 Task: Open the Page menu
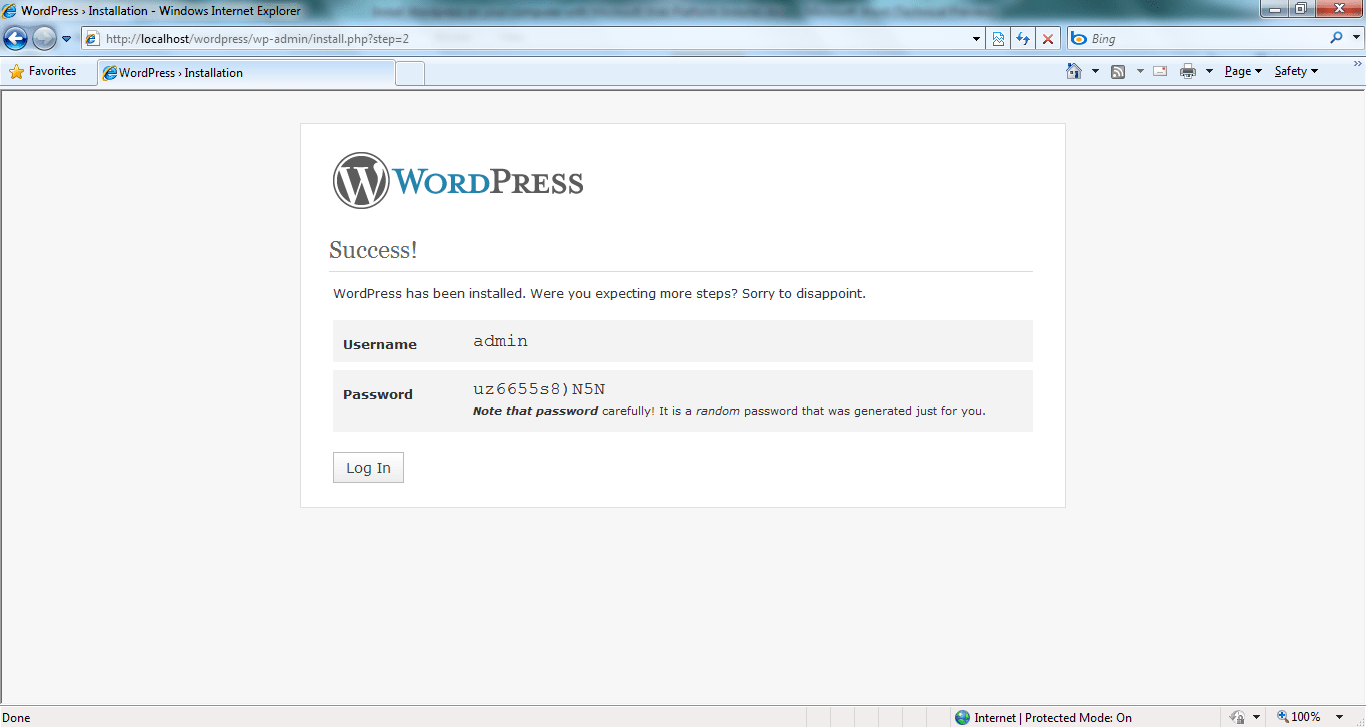pos(1243,71)
